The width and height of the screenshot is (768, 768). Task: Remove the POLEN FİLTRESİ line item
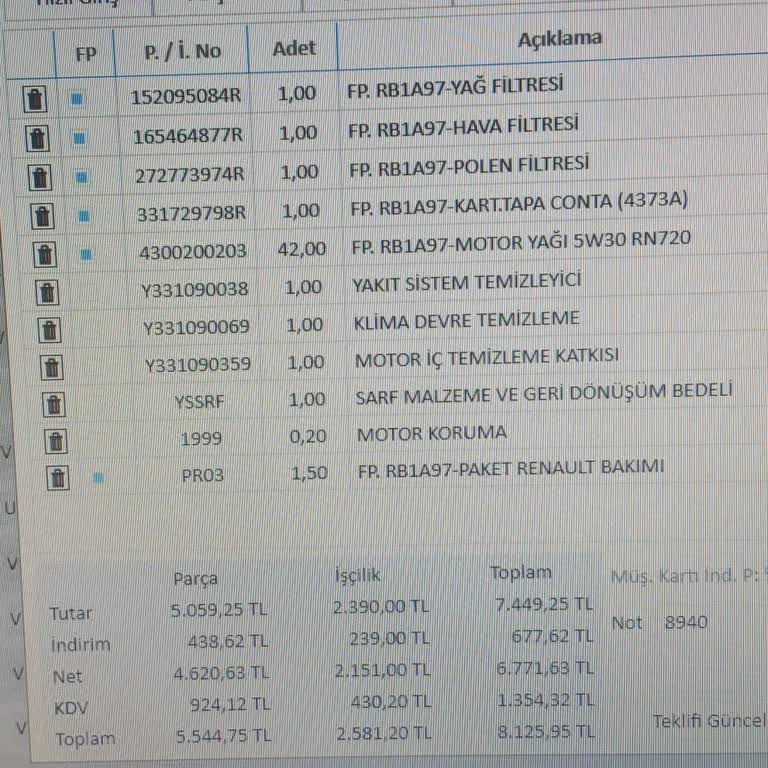(39, 178)
